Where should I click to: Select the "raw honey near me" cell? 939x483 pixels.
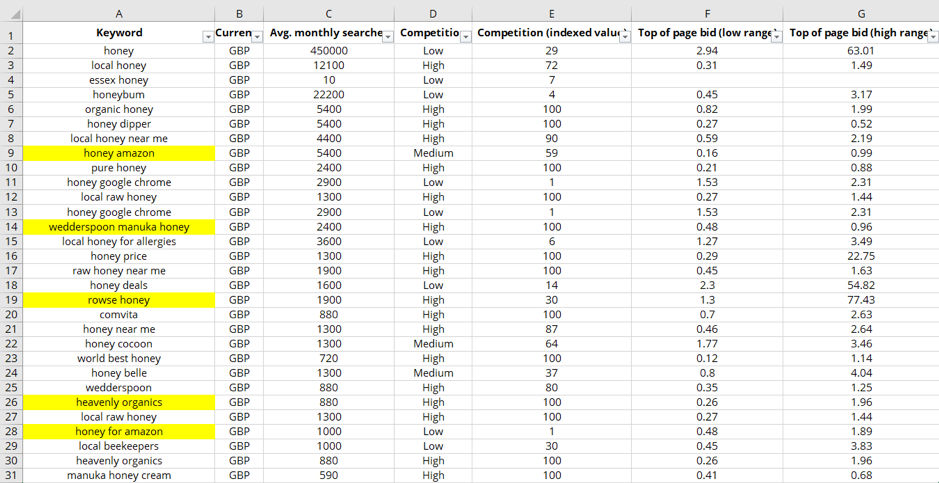pos(119,271)
